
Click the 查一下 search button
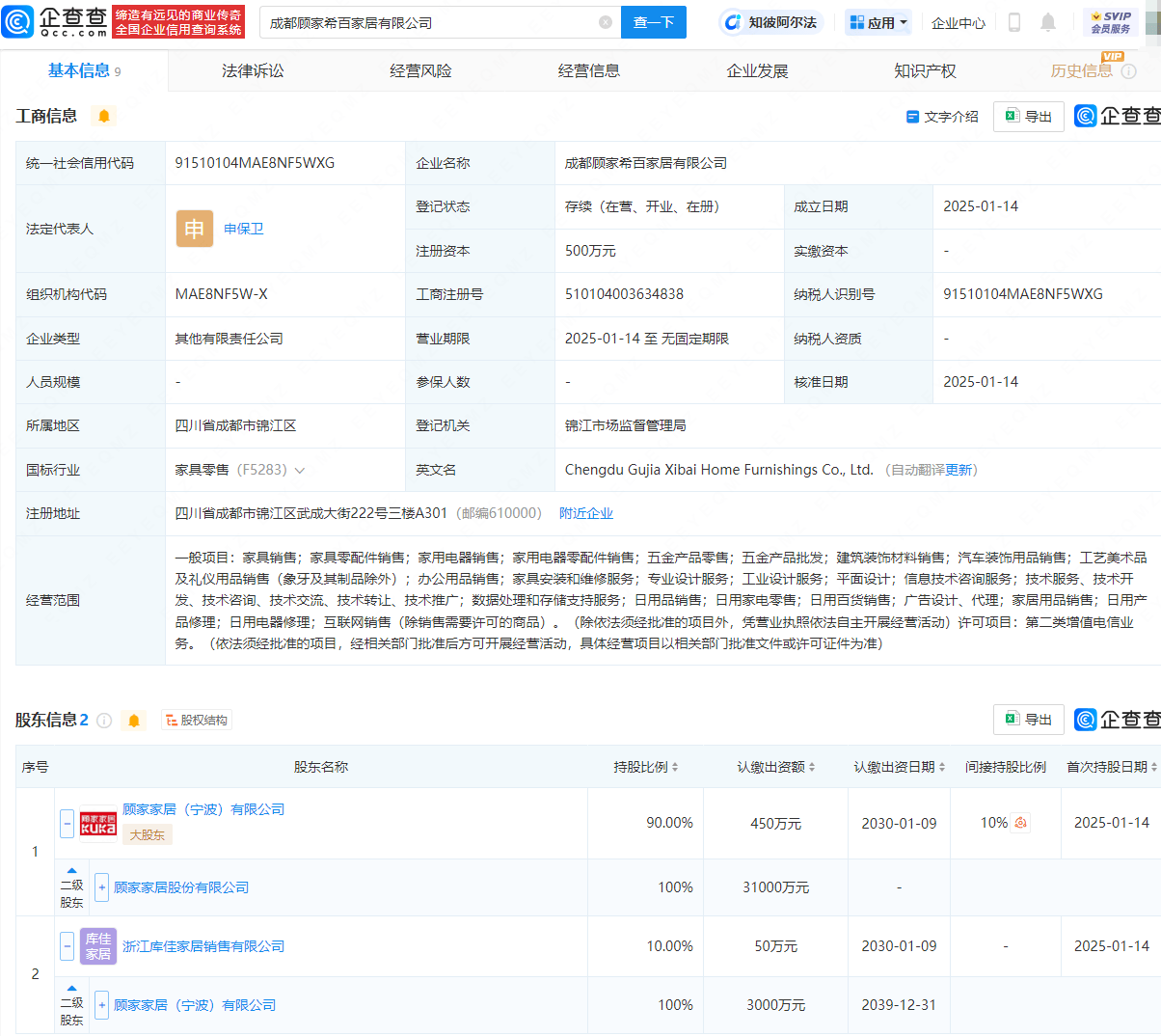654,22
